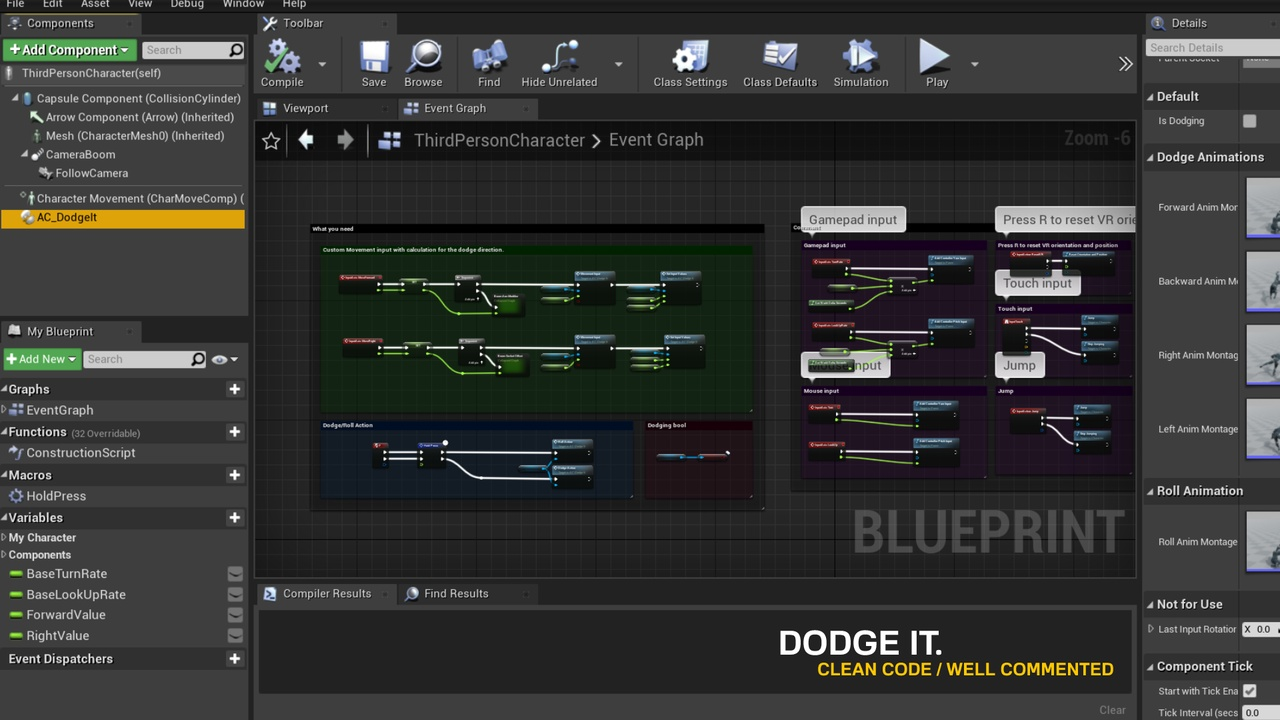This screenshot has height=720, width=1280.
Task: Focus the Search Details field
Action: click(x=1212, y=48)
